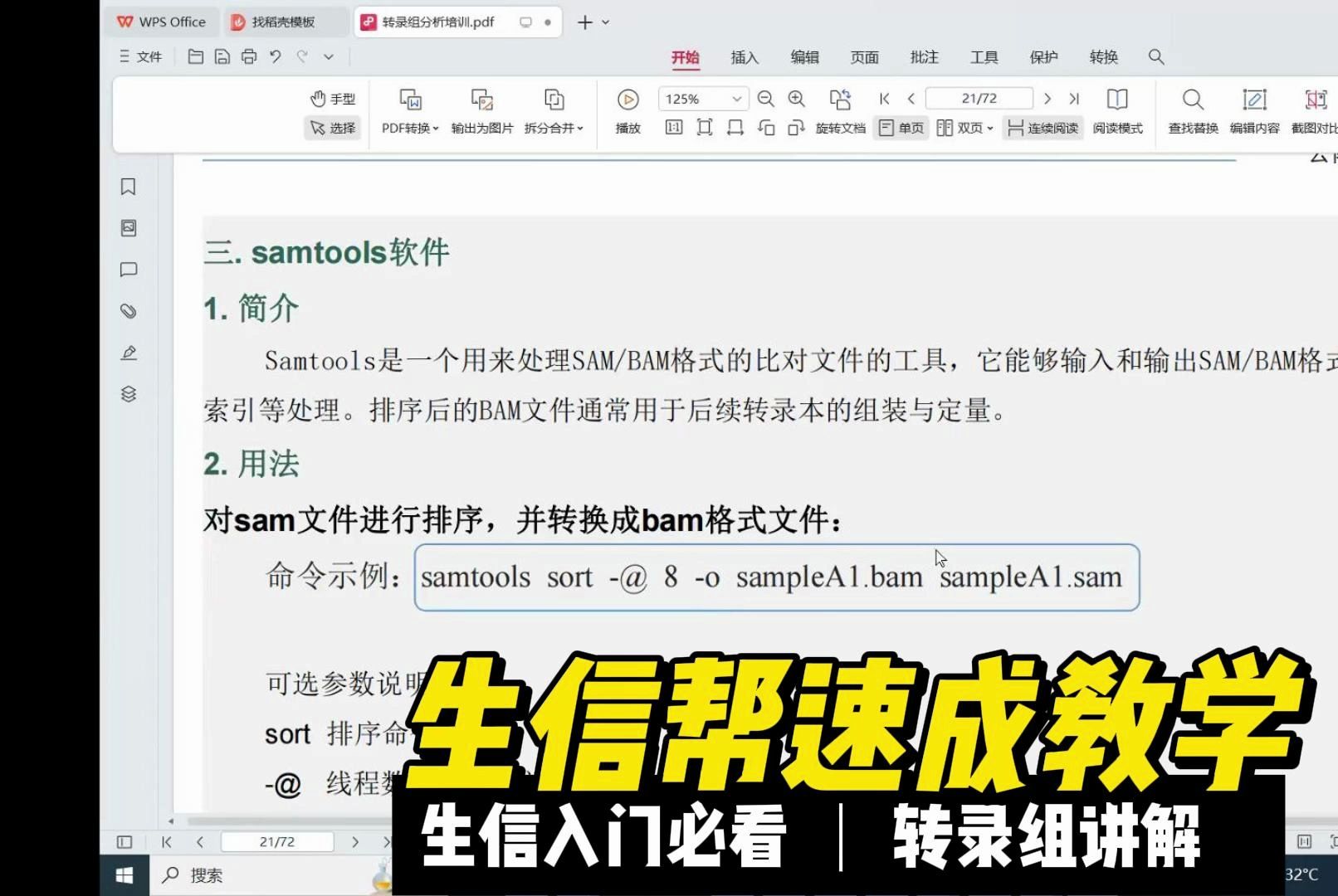Toggle single page (单页) view
This screenshot has width=1338, height=896.
coord(901,128)
